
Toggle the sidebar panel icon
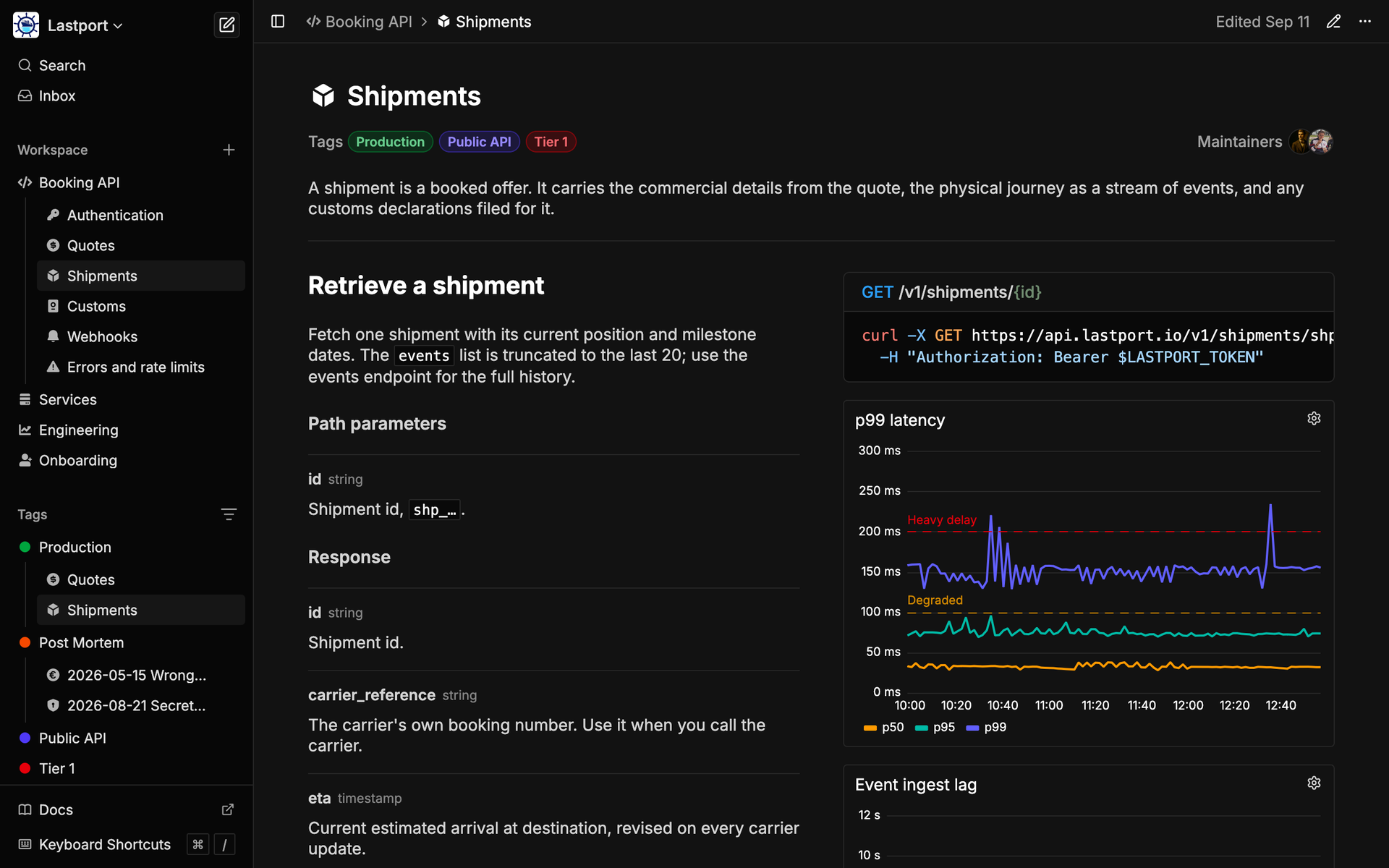pos(278,22)
